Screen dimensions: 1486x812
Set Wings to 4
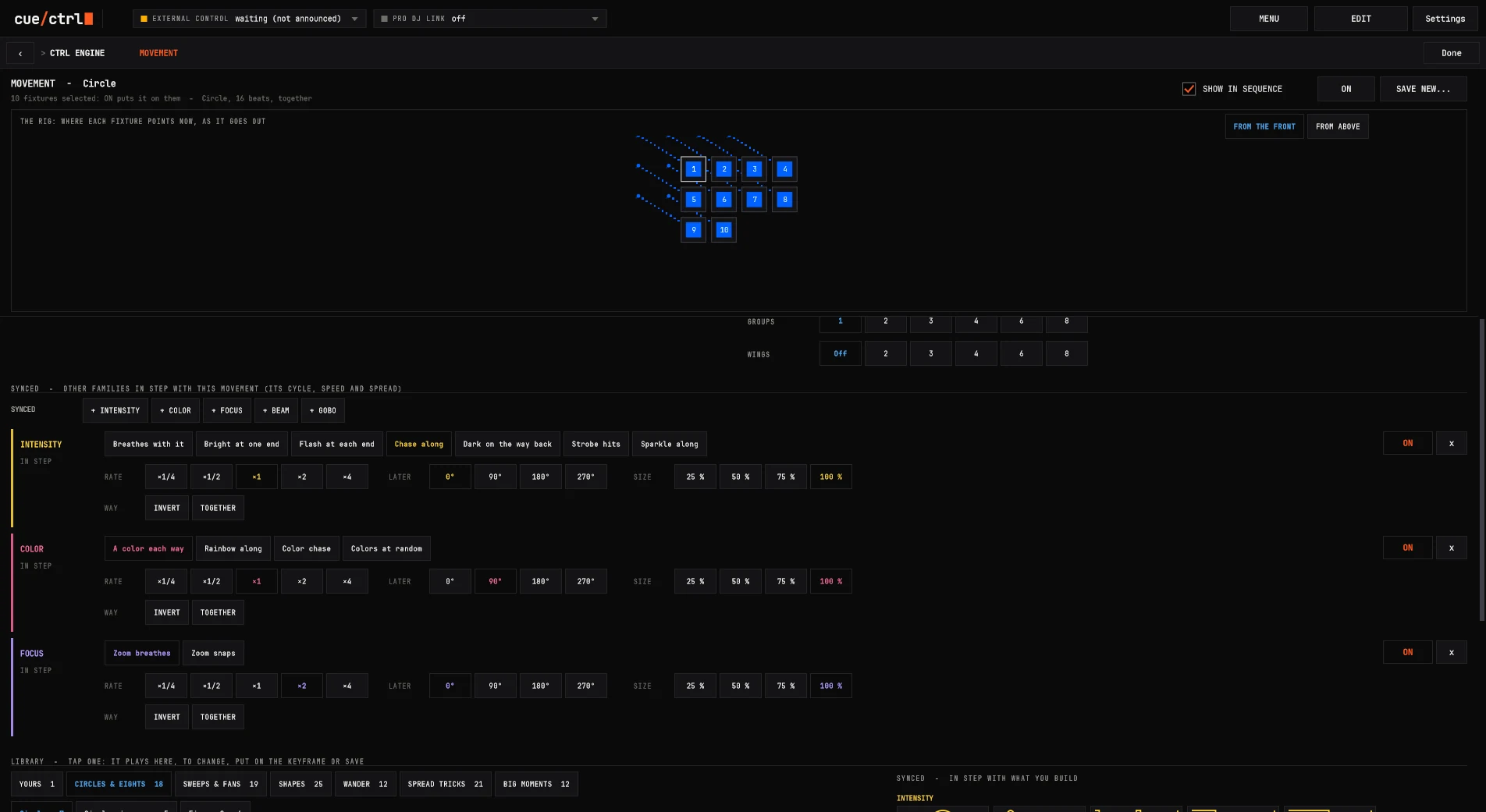(976, 353)
